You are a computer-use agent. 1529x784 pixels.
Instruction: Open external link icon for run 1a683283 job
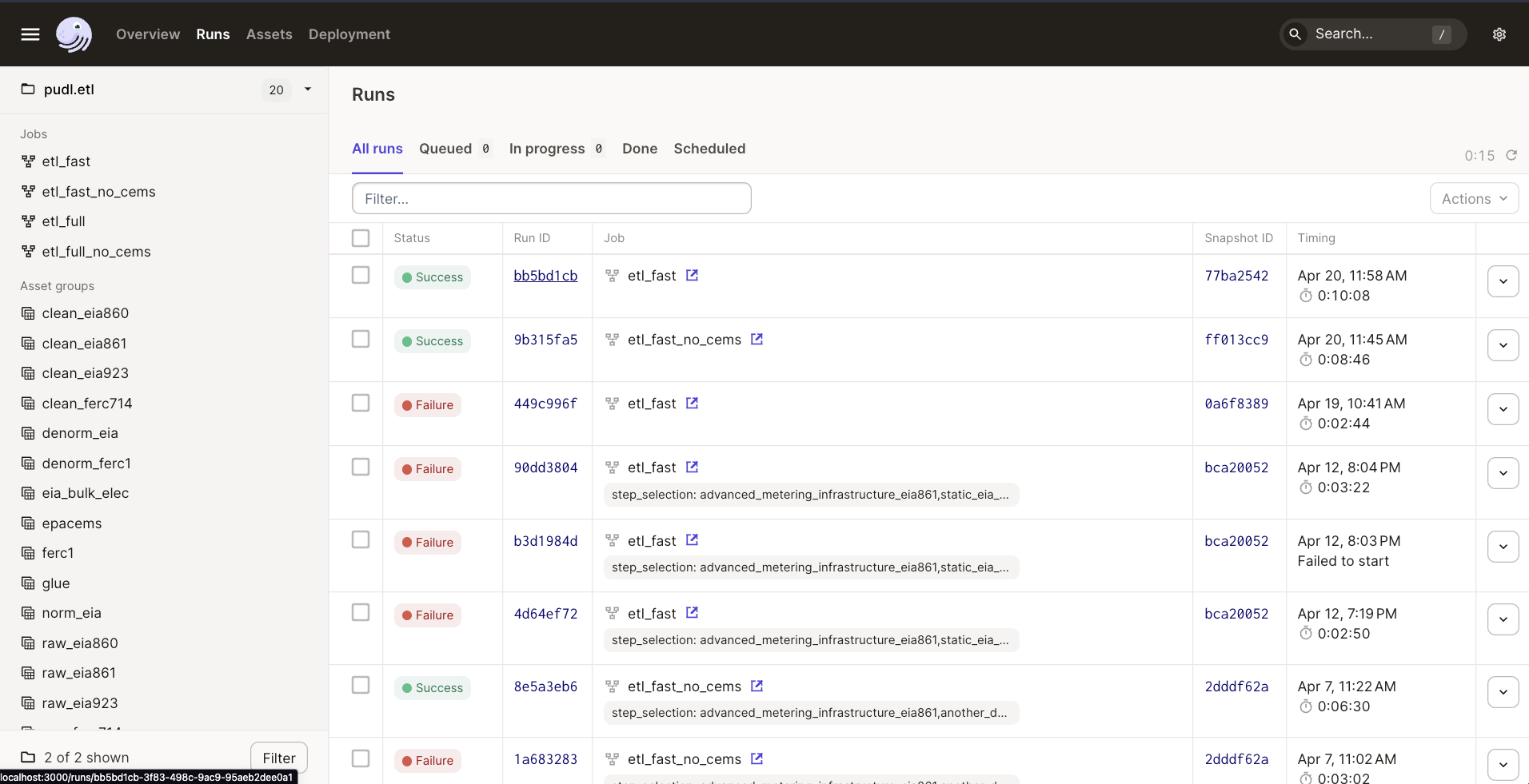tap(757, 758)
